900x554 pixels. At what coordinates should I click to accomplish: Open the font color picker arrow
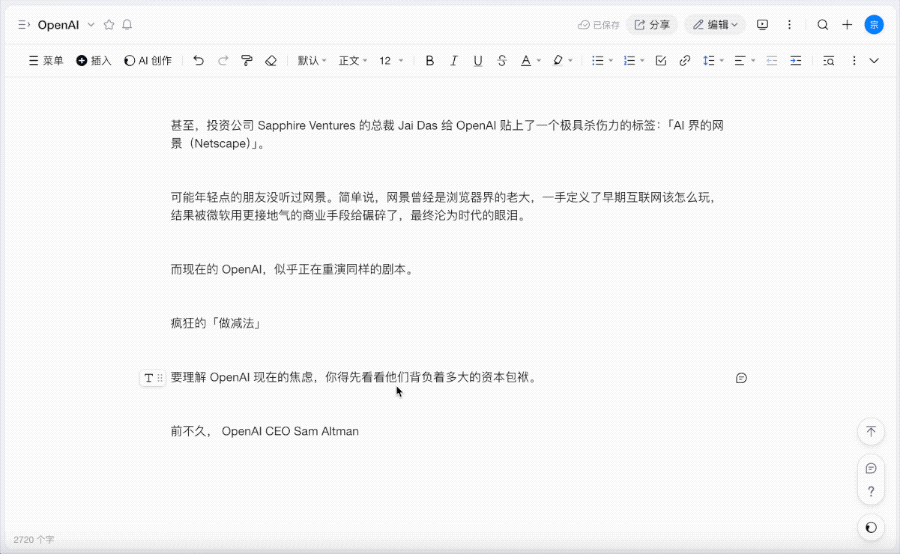(538, 61)
